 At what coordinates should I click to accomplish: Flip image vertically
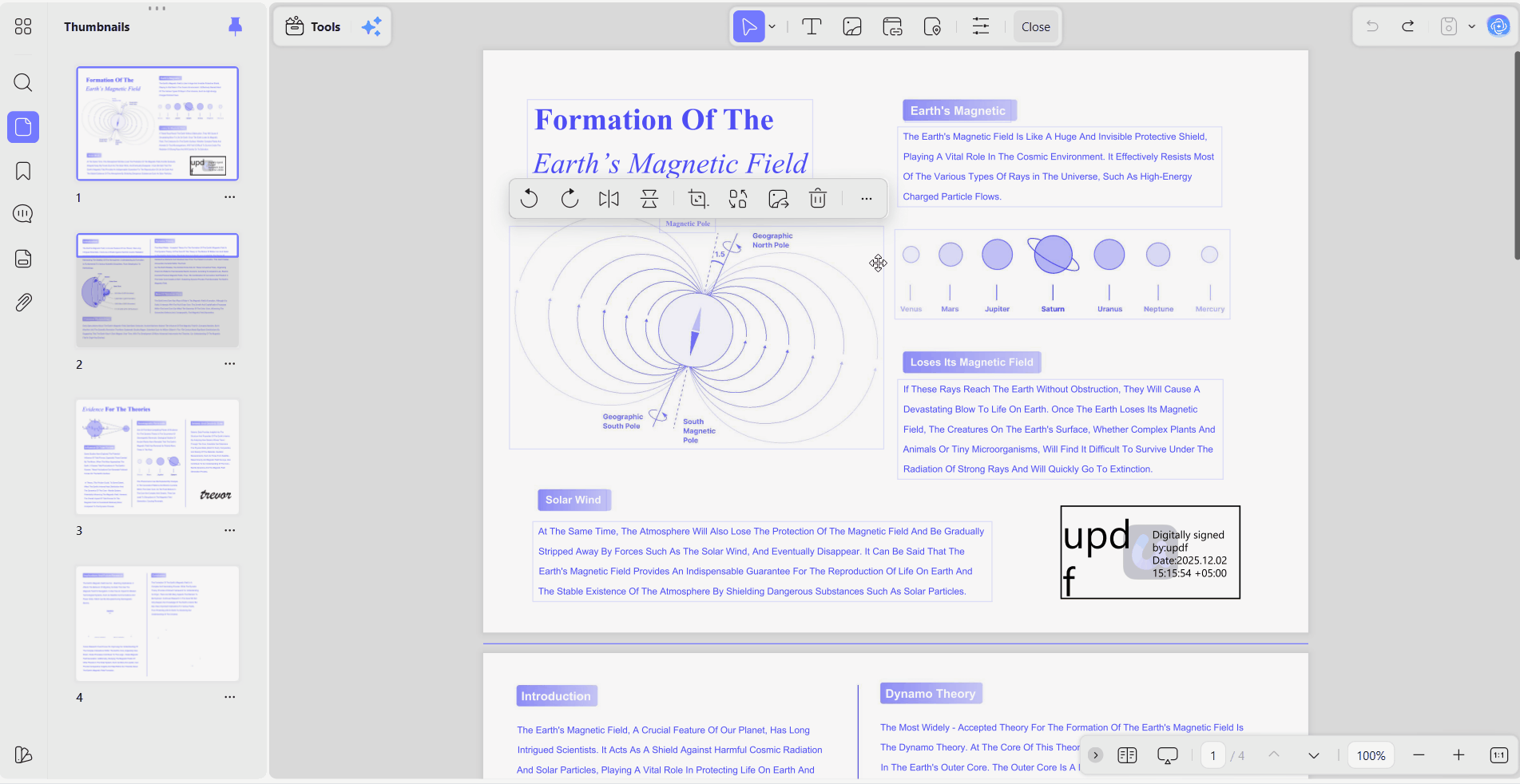pyautogui.click(x=649, y=199)
